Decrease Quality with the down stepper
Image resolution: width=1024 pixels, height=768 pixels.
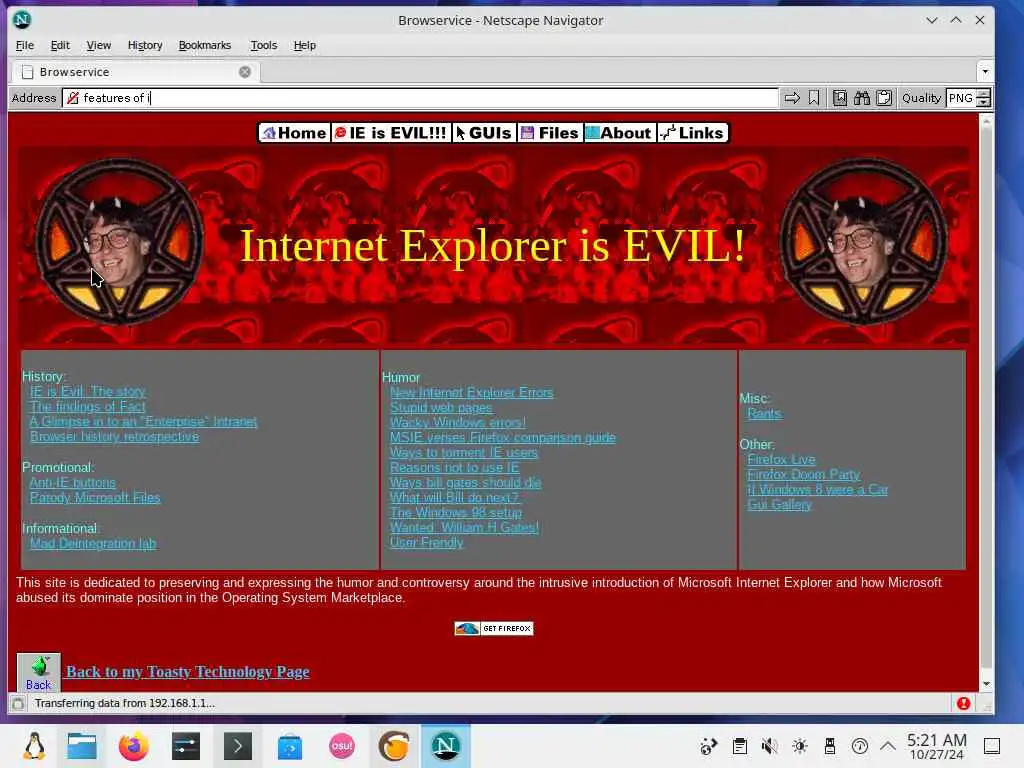[x=984, y=103]
